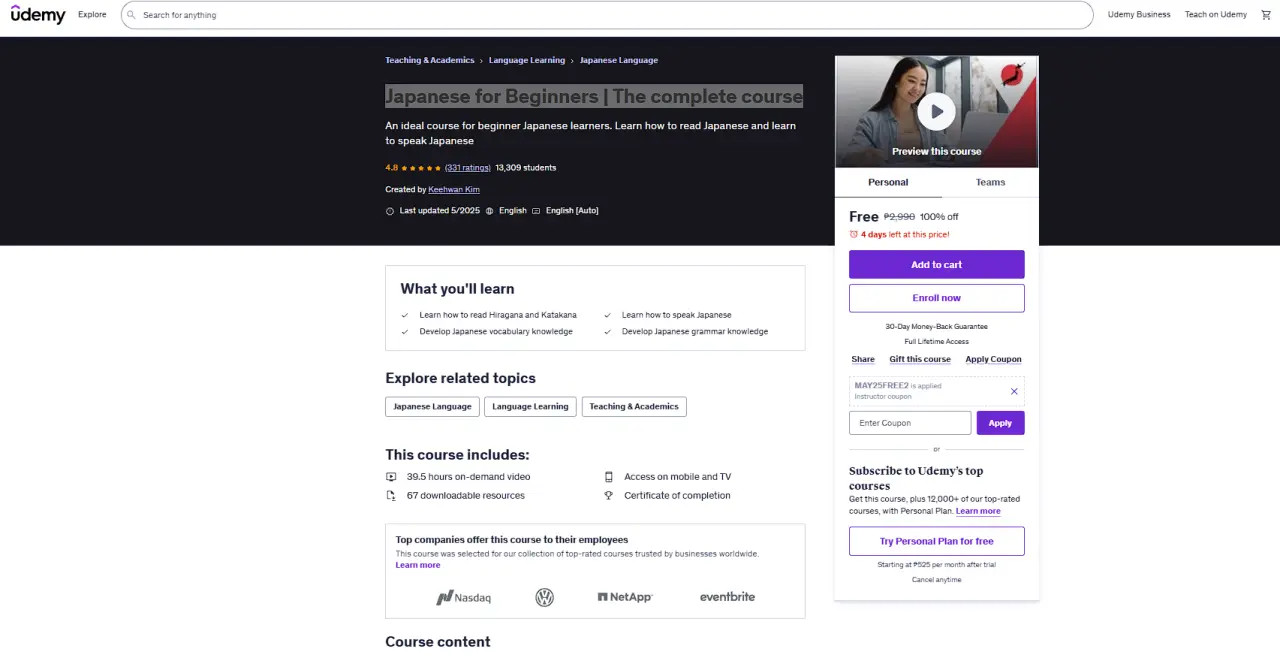Image resolution: width=1280 pixels, height=661 pixels.
Task: Open Language Learning breadcrumb
Action: [527, 60]
